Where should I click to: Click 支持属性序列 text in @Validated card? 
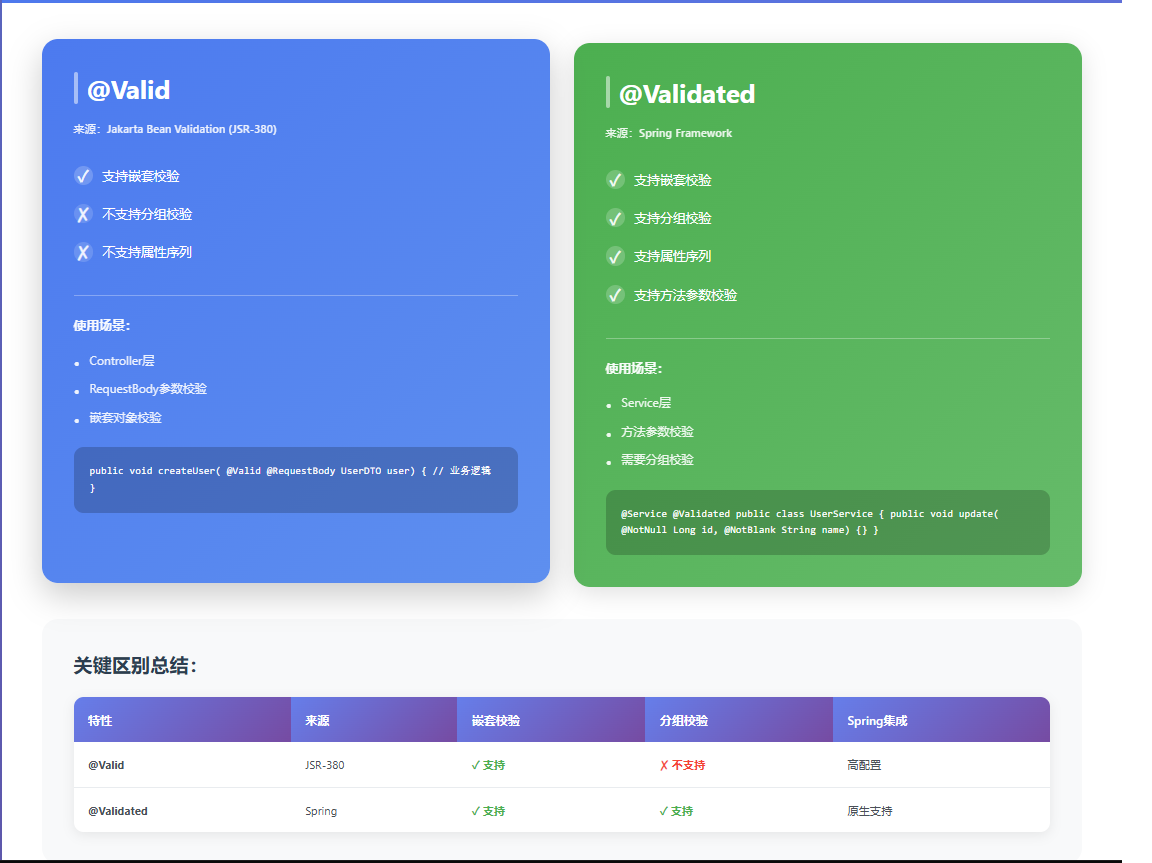click(672, 256)
